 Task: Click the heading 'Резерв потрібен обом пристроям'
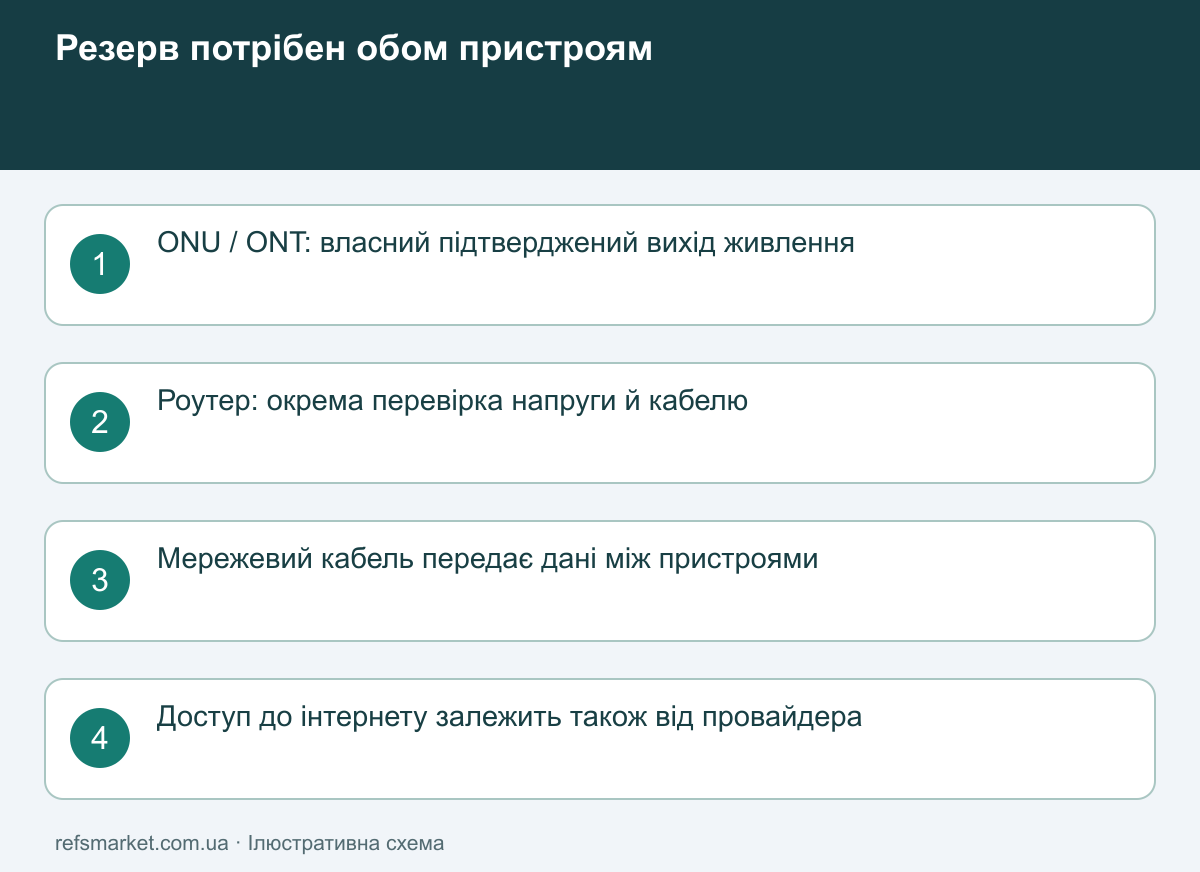click(353, 48)
